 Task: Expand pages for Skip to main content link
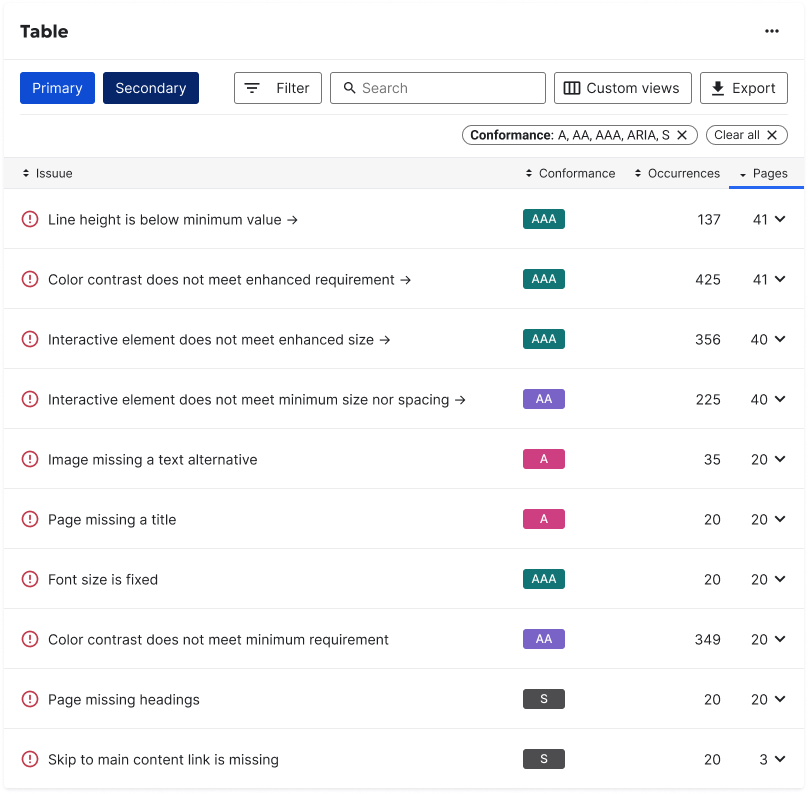tap(779, 759)
